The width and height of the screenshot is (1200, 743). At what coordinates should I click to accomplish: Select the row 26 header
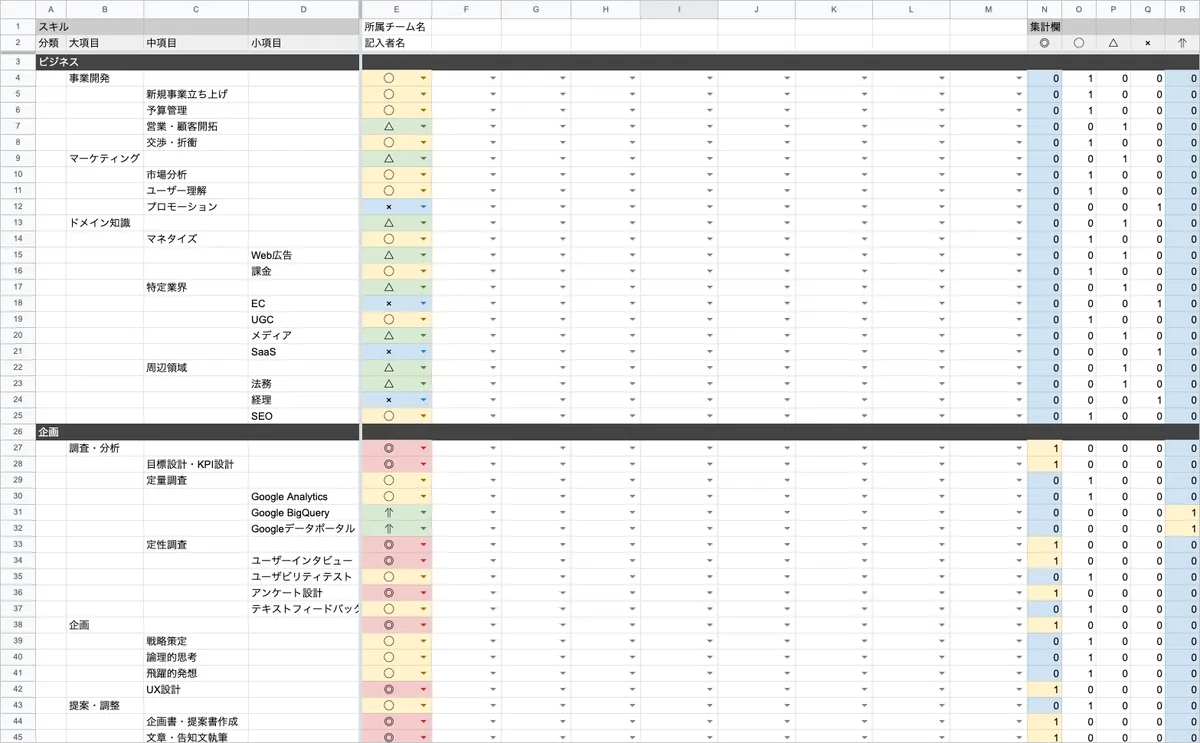pyautogui.click(x=17, y=432)
